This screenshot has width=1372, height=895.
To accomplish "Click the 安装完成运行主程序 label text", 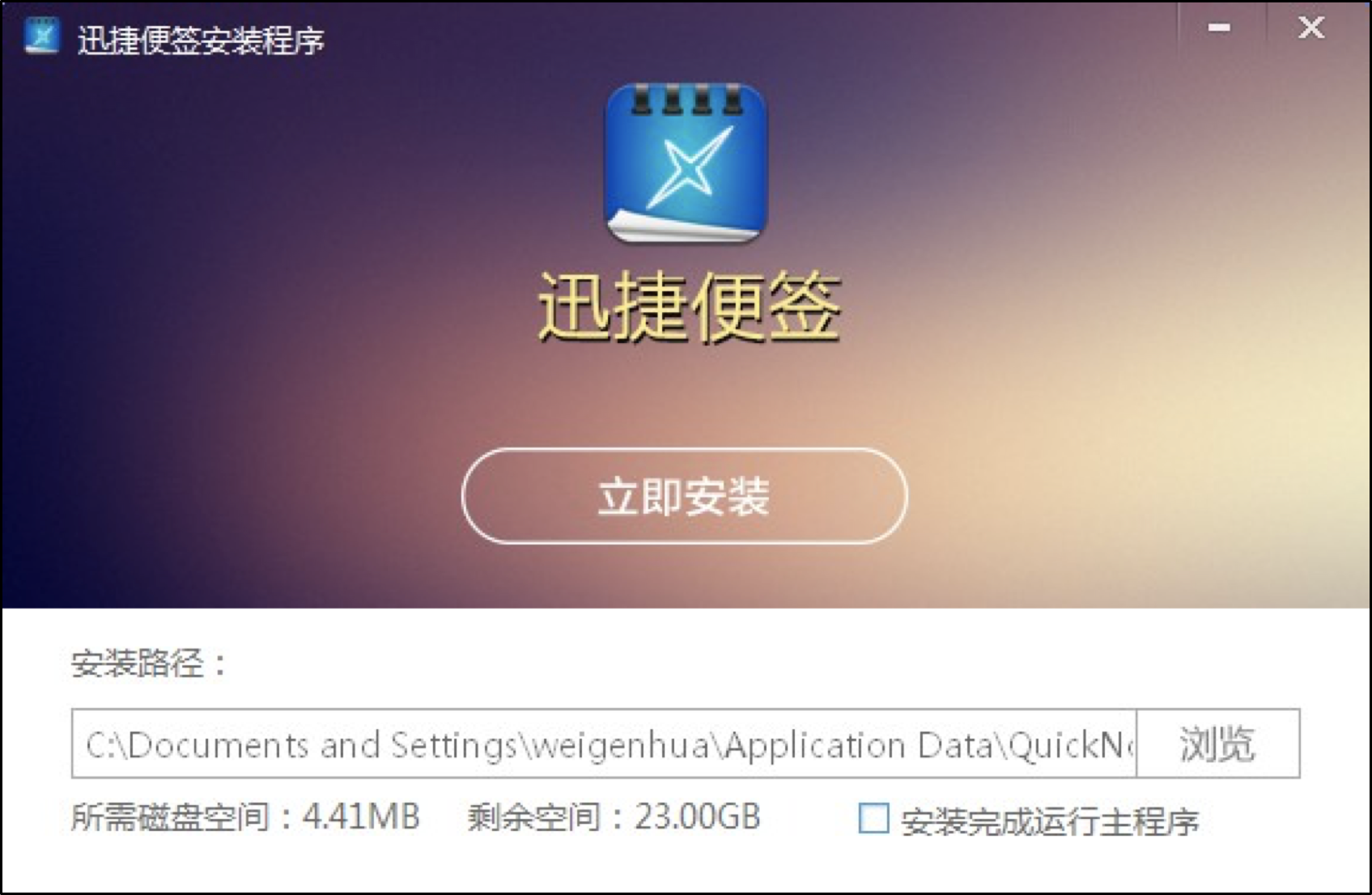I will (1050, 821).
